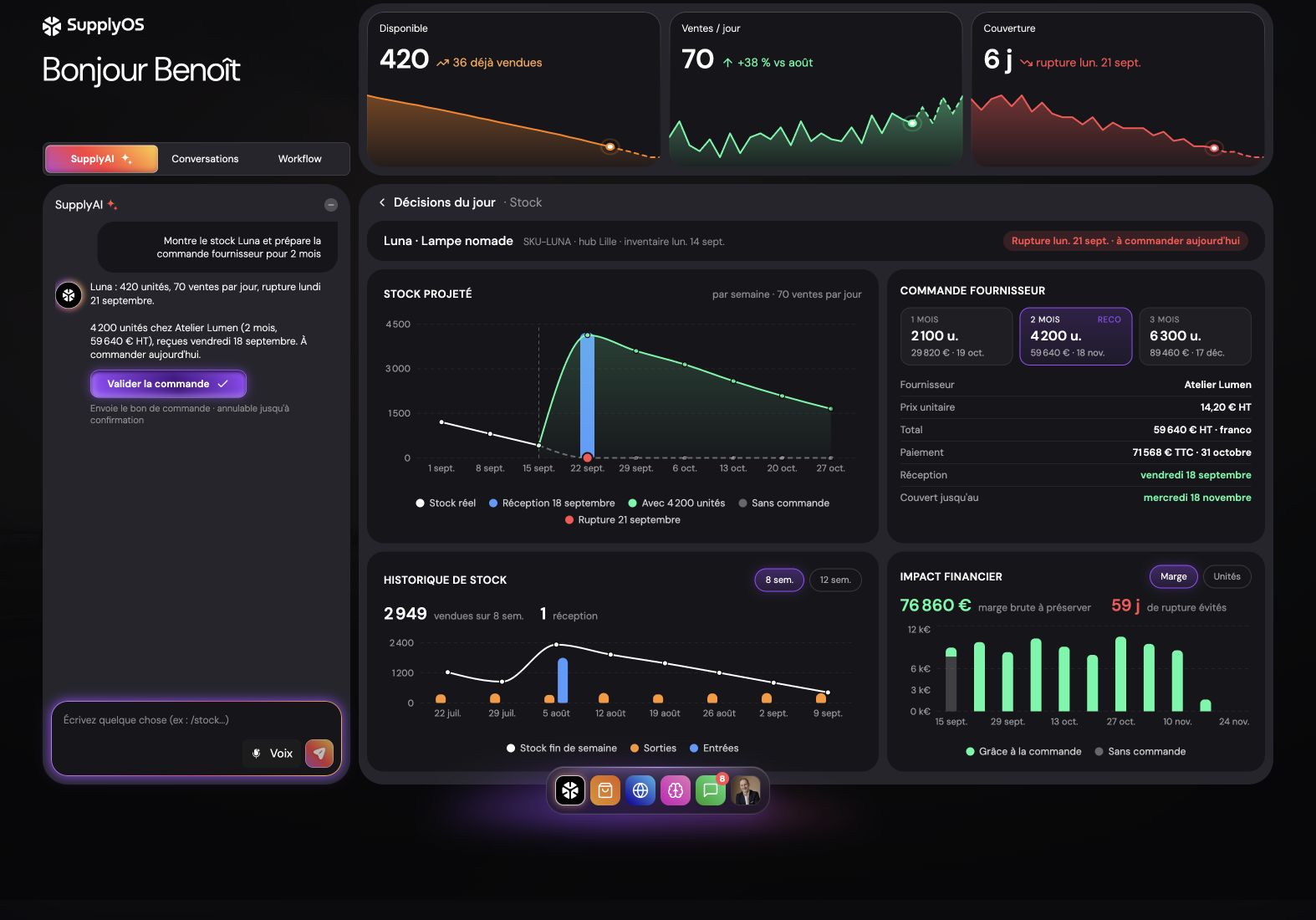Click marker dot on Couverture sparkline
Image resolution: width=1316 pixels, height=920 pixels.
pos(1214,148)
